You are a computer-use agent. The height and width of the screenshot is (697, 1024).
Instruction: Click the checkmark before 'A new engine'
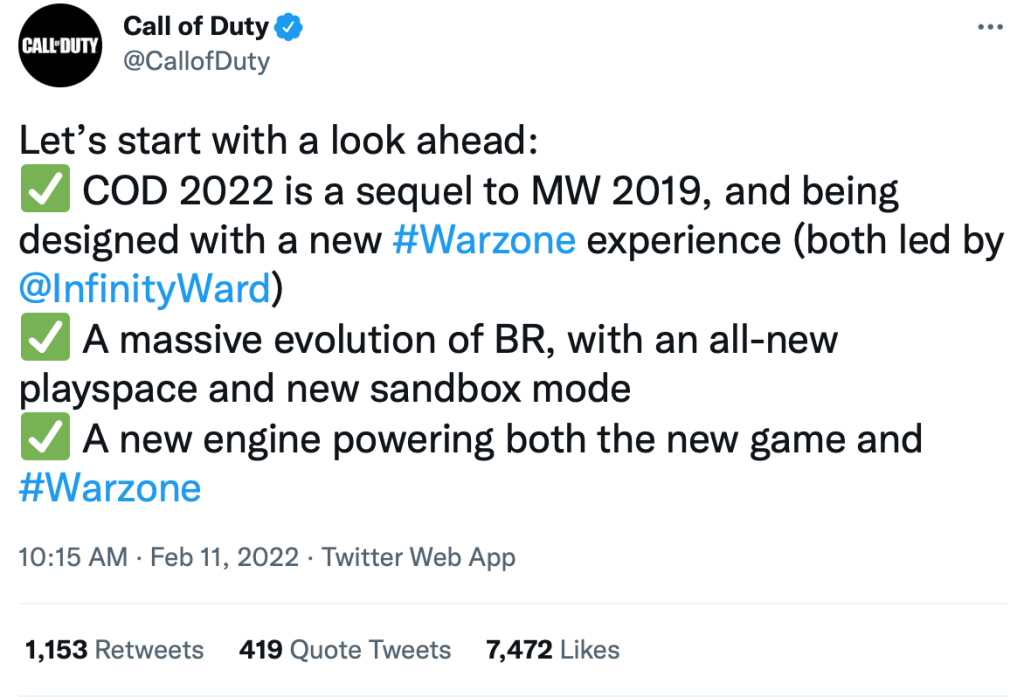click(45, 440)
